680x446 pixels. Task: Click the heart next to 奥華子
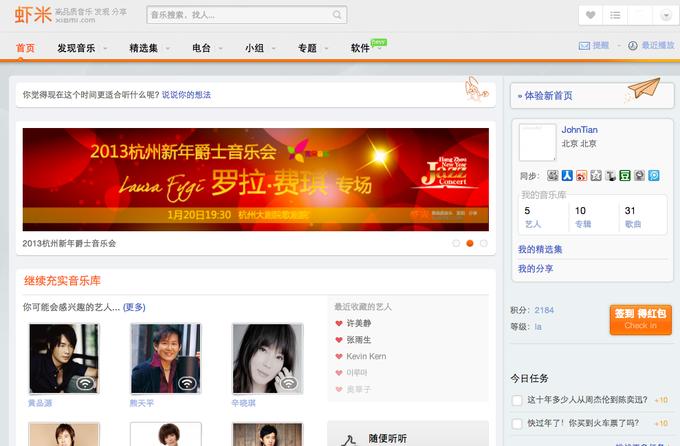339,389
